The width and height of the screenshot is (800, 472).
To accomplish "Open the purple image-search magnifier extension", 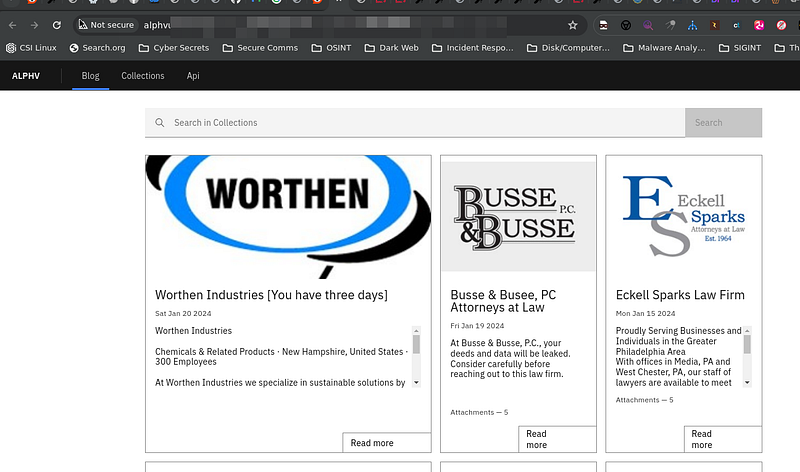I will click(647, 25).
